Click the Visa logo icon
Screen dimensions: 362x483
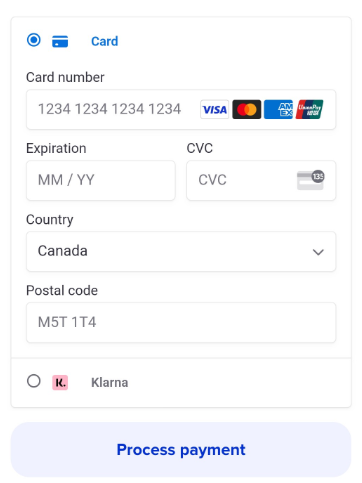point(215,109)
